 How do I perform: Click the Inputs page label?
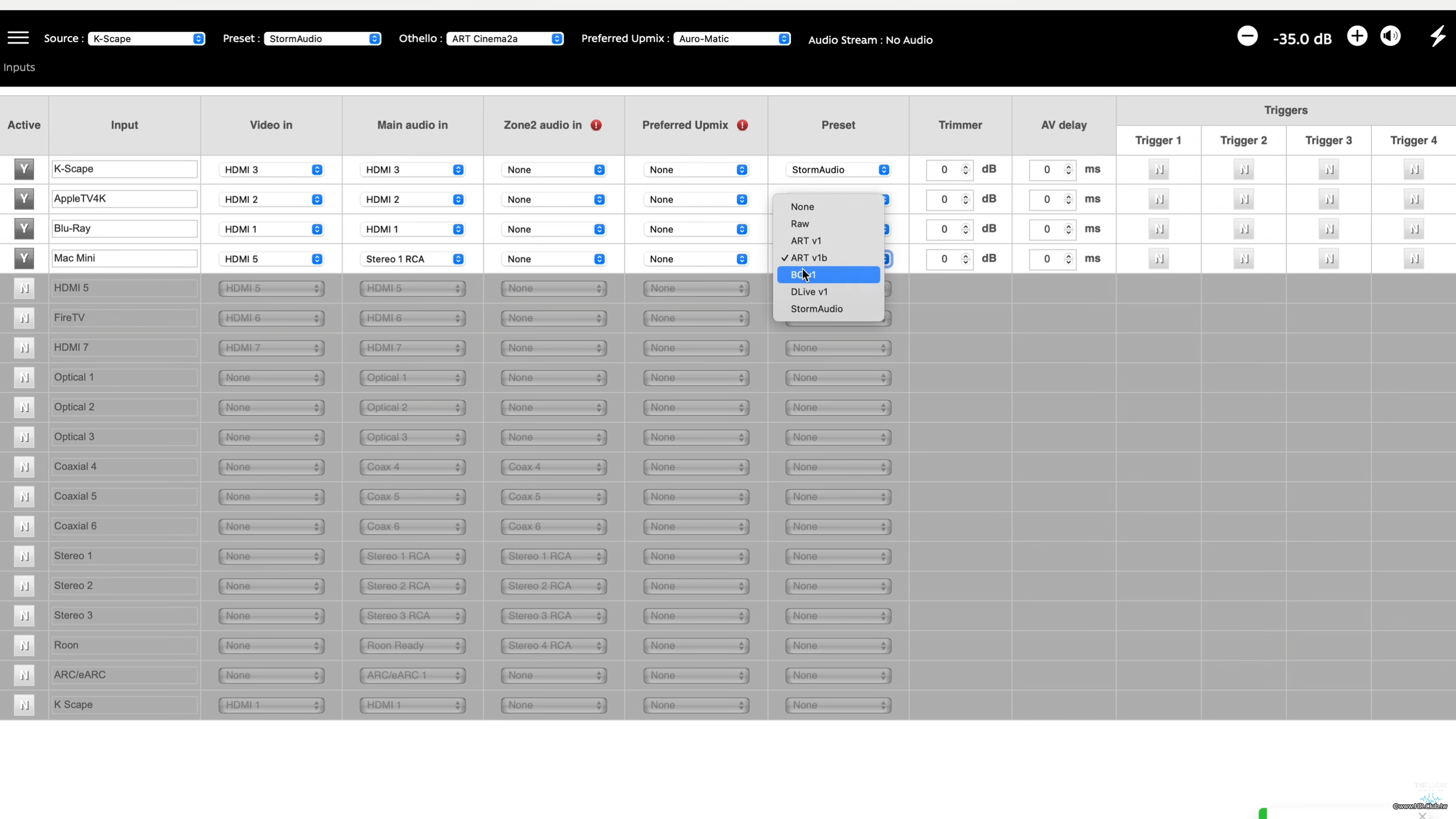click(x=19, y=67)
